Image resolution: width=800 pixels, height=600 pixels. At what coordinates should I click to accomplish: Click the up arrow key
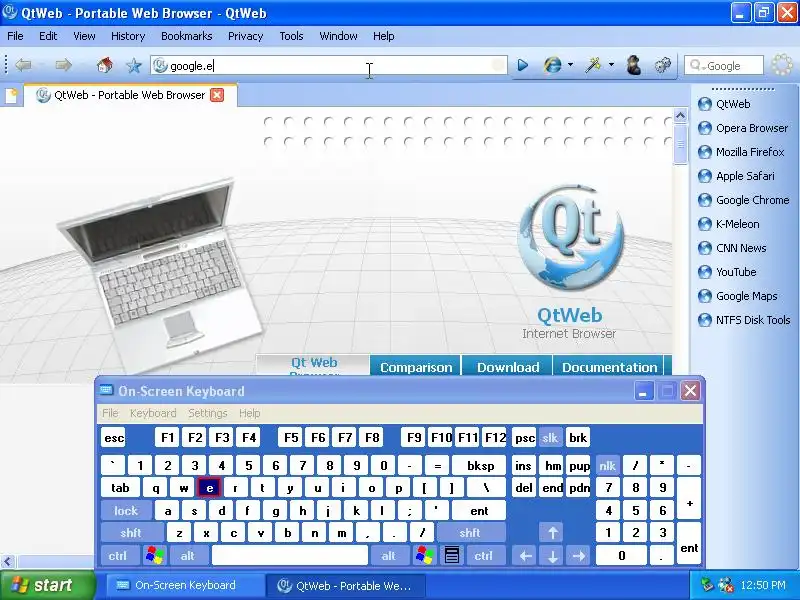[x=553, y=533]
